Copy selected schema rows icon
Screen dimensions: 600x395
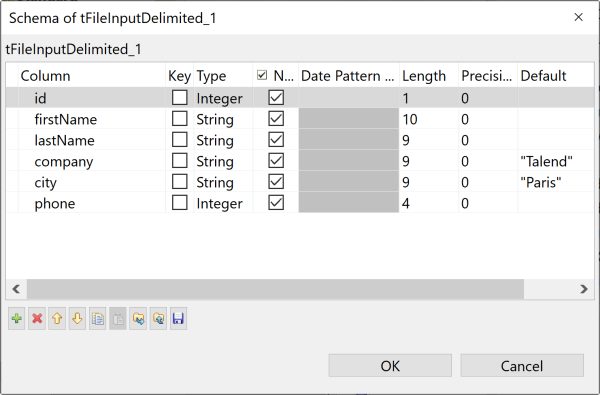coord(98,318)
